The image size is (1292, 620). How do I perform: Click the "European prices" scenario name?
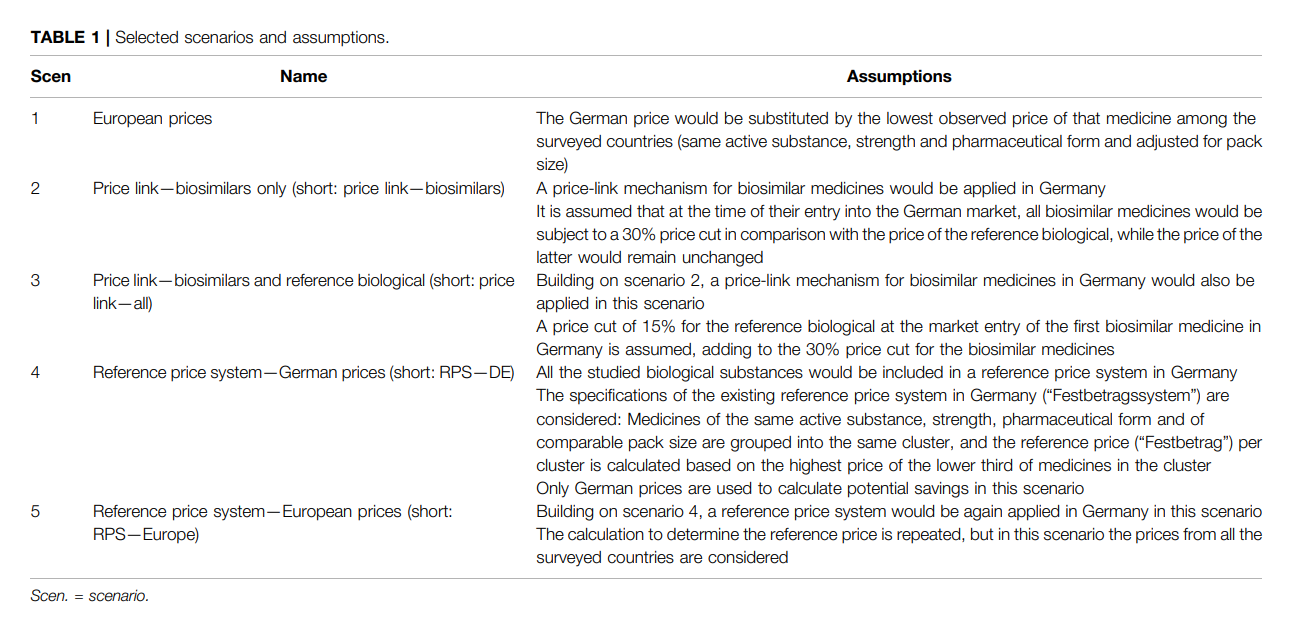[152, 118]
